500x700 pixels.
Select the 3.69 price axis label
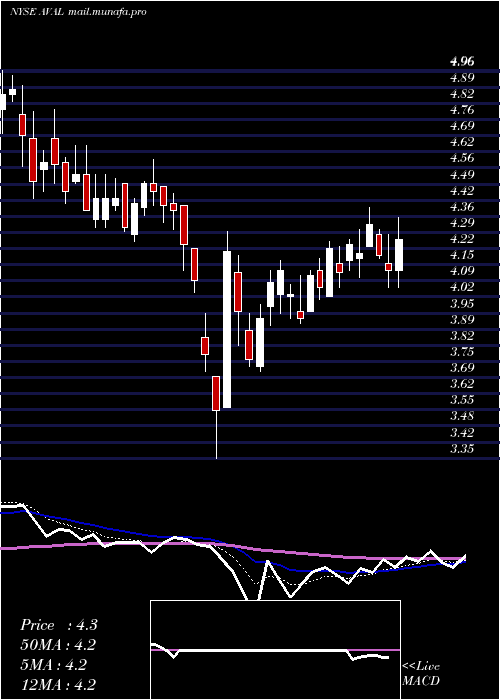462,368
